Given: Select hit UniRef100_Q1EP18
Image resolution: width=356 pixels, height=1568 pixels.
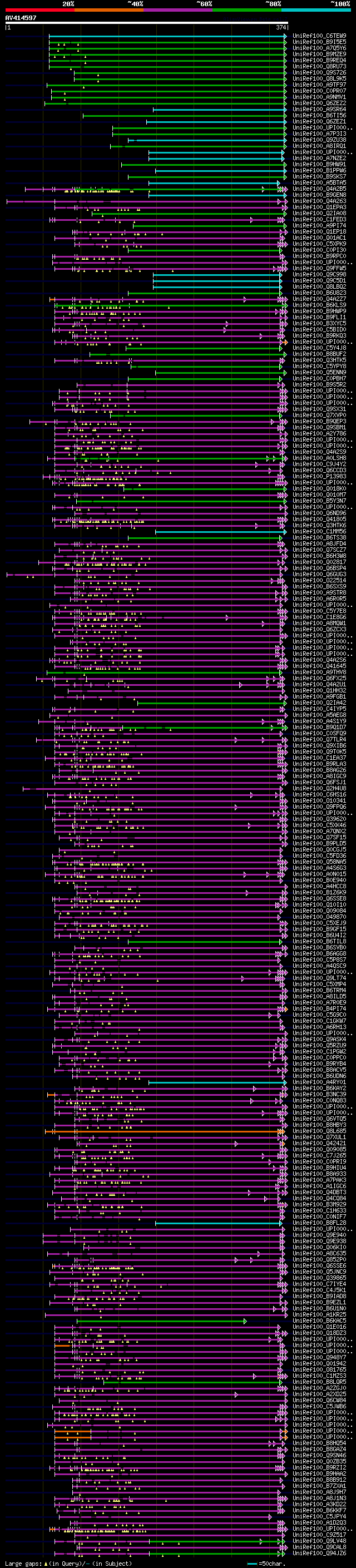Looking at the screenshot, I should (319, 231).
